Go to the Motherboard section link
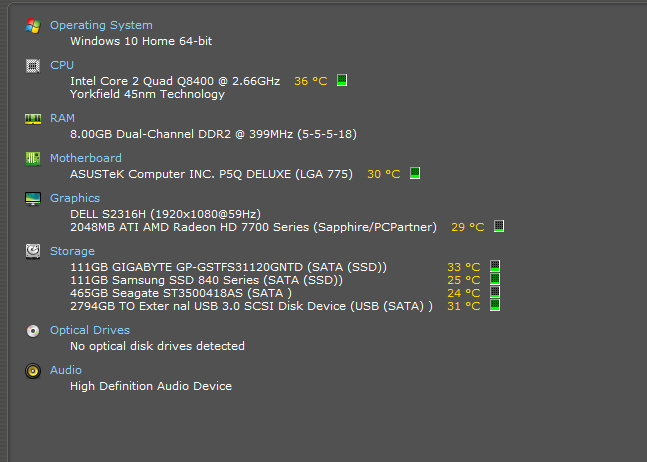Viewport: 647px width, 462px height. pyautogui.click(x=86, y=158)
